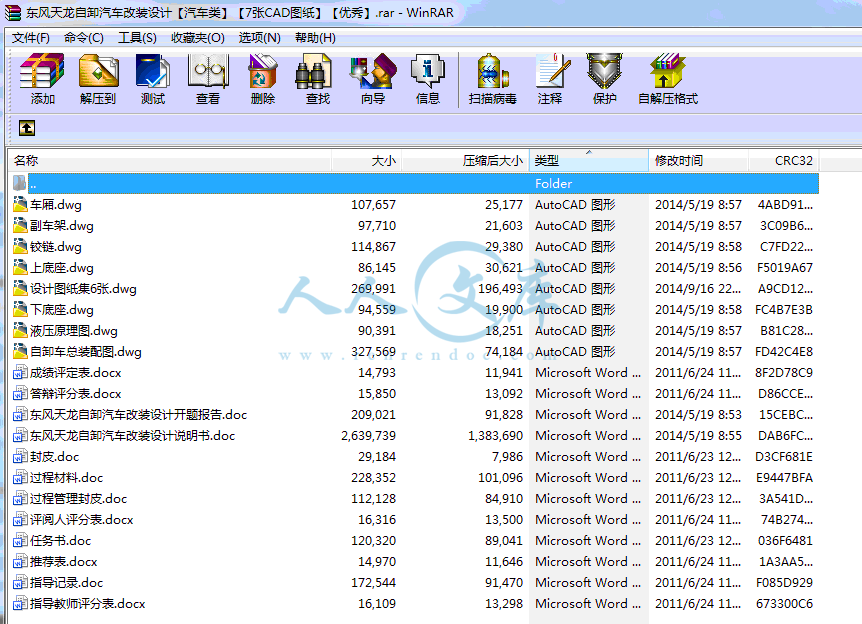Sort by the 大小 column header
The image size is (862, 624).
click(x=366, y=161)
